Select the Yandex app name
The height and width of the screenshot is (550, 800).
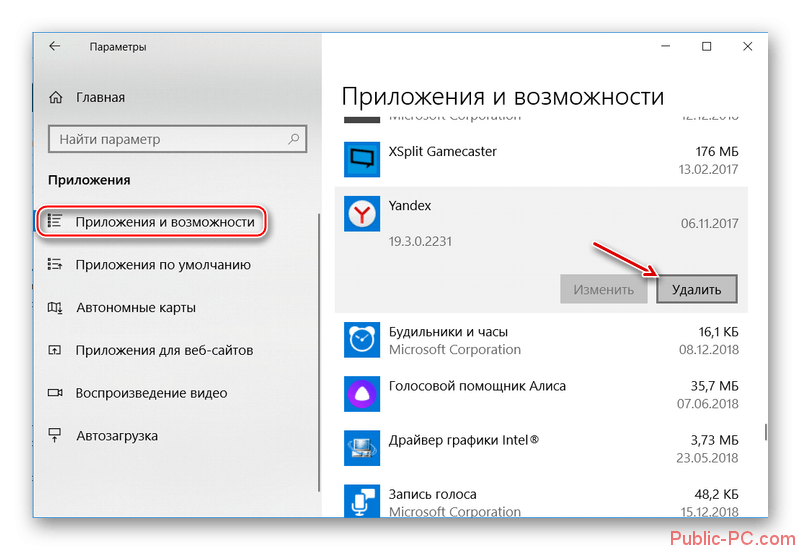(410, 206)
